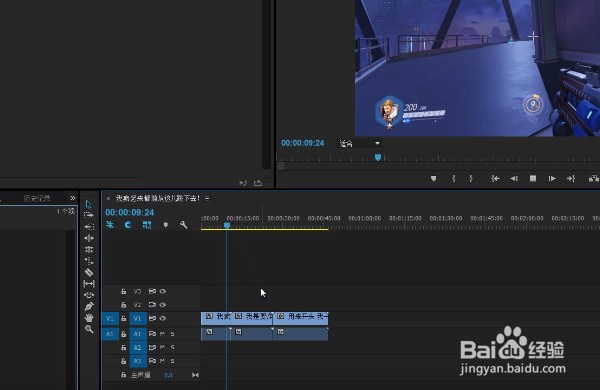
Task: Hide V3 track output eye
Action: [x=163, y=291]
